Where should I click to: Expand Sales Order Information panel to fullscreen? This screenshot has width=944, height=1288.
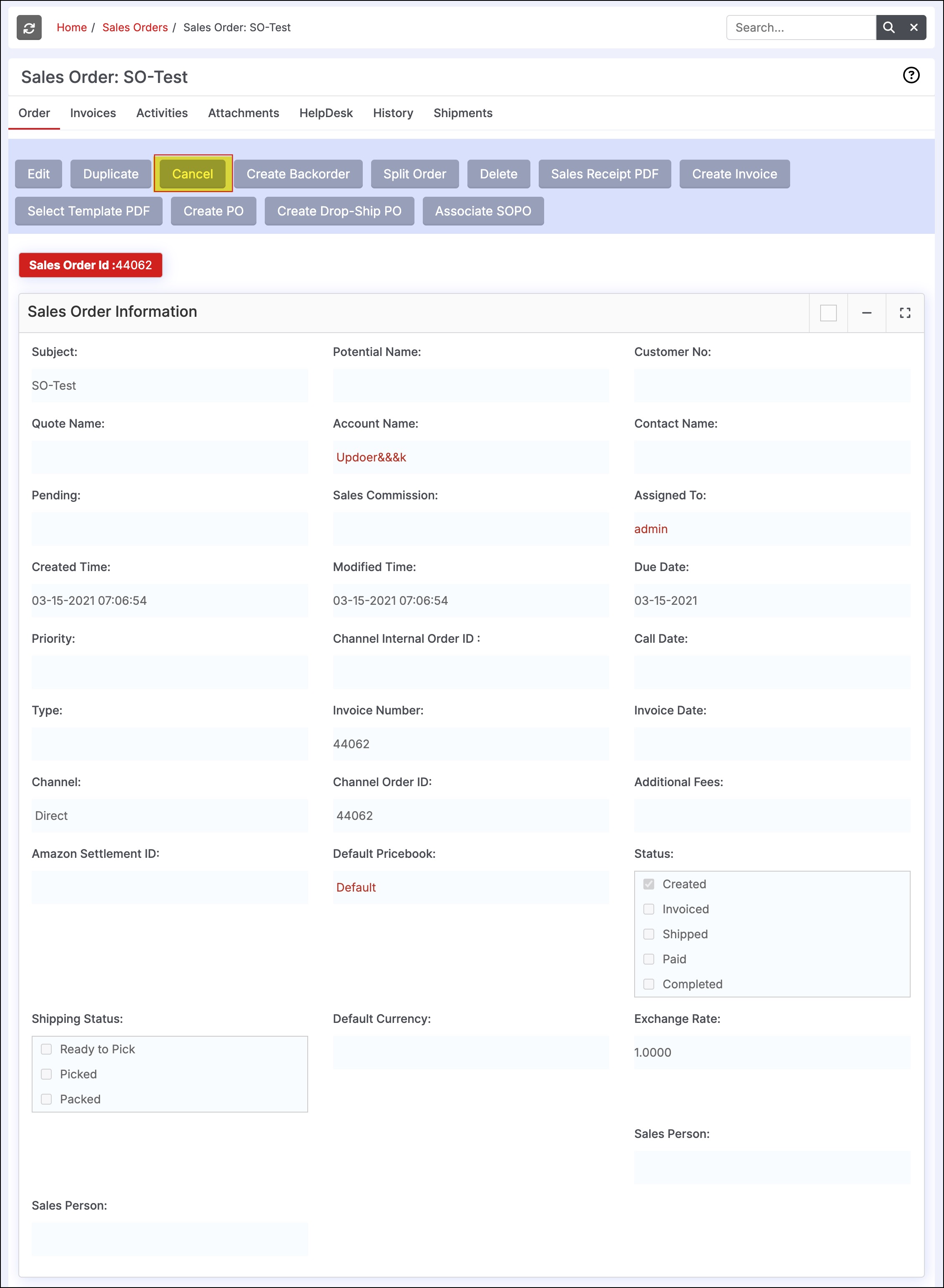(904, 313)
